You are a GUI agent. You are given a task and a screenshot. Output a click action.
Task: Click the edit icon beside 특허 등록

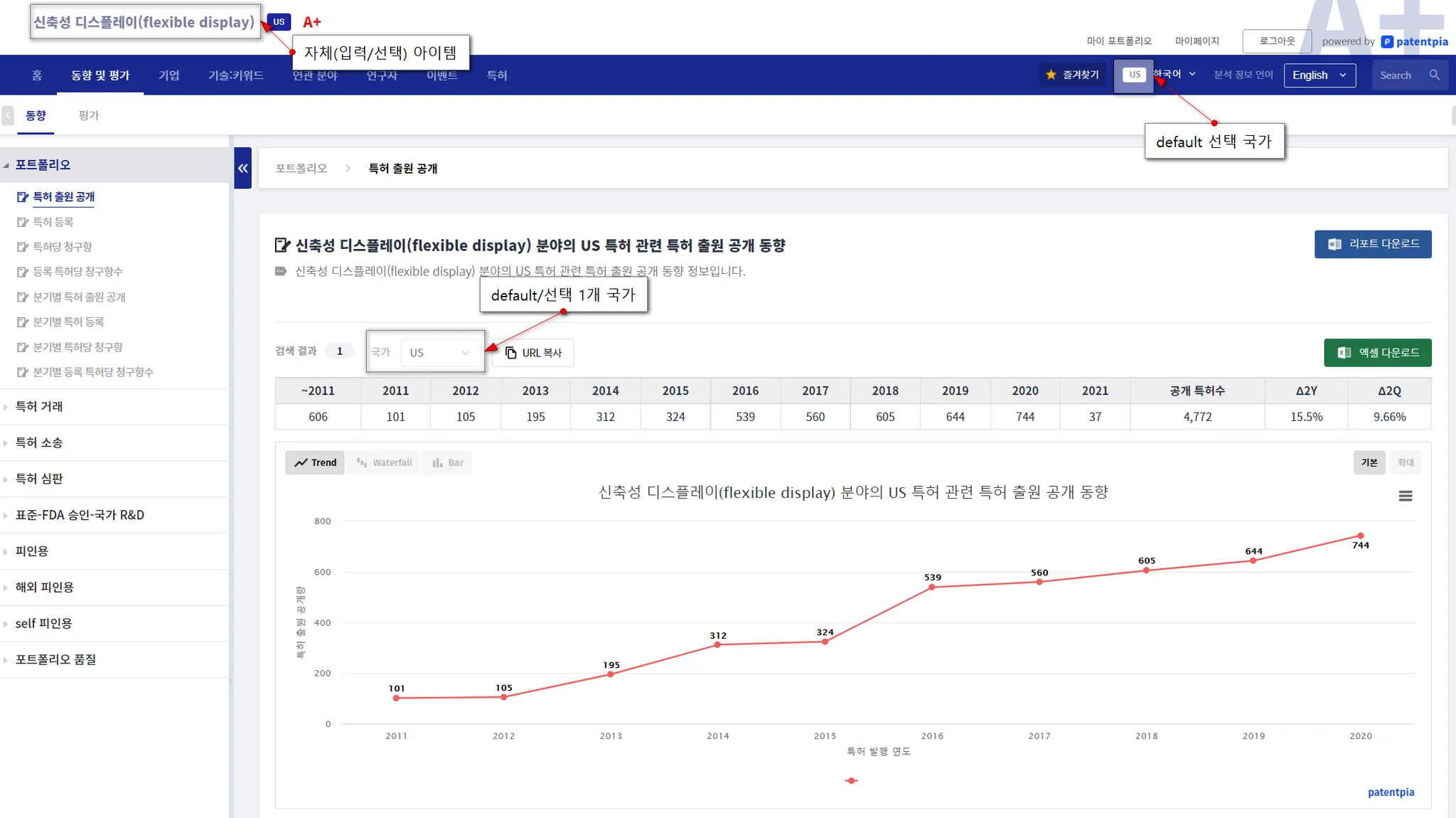point(22,222)
